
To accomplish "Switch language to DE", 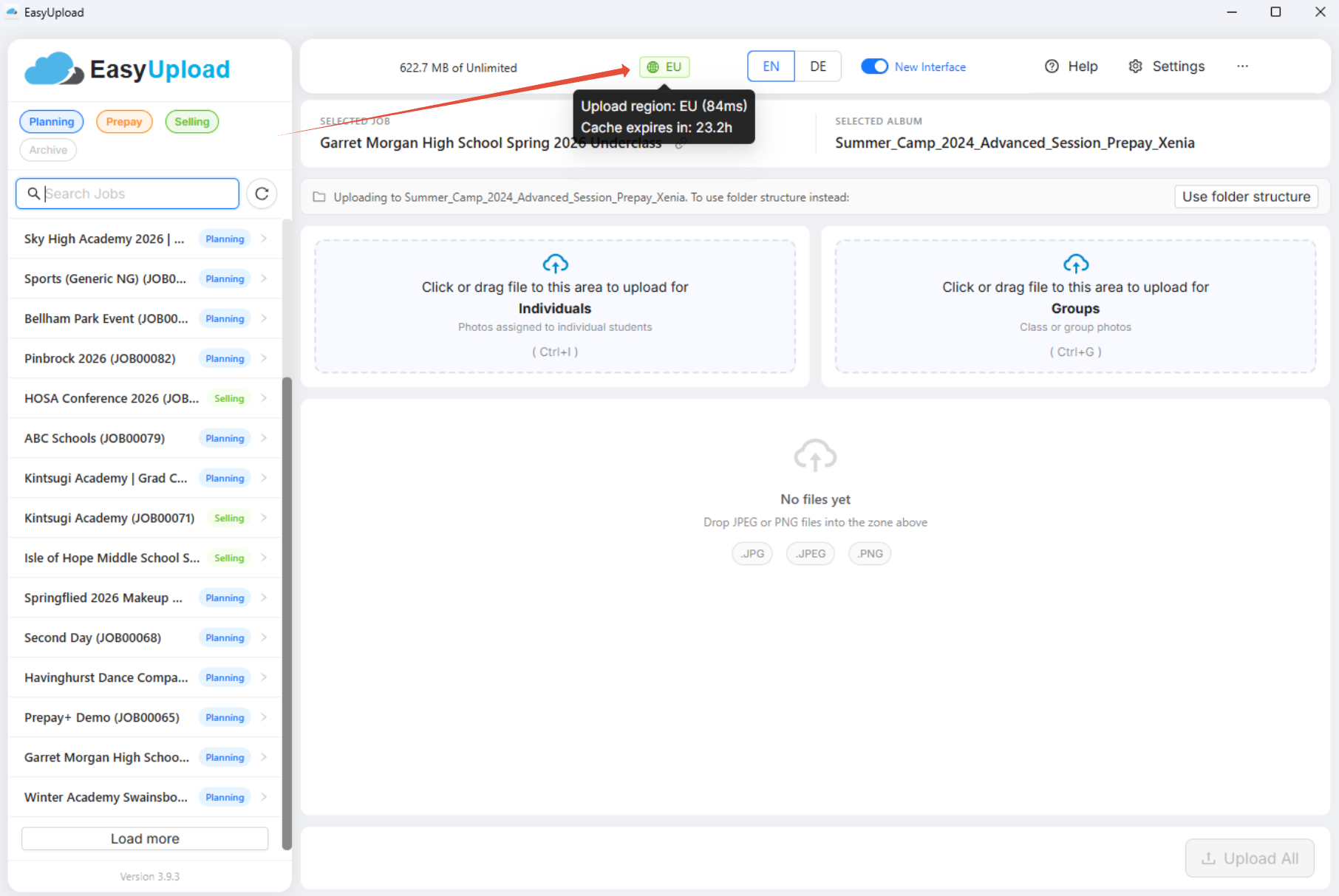I will pos(818,66).
